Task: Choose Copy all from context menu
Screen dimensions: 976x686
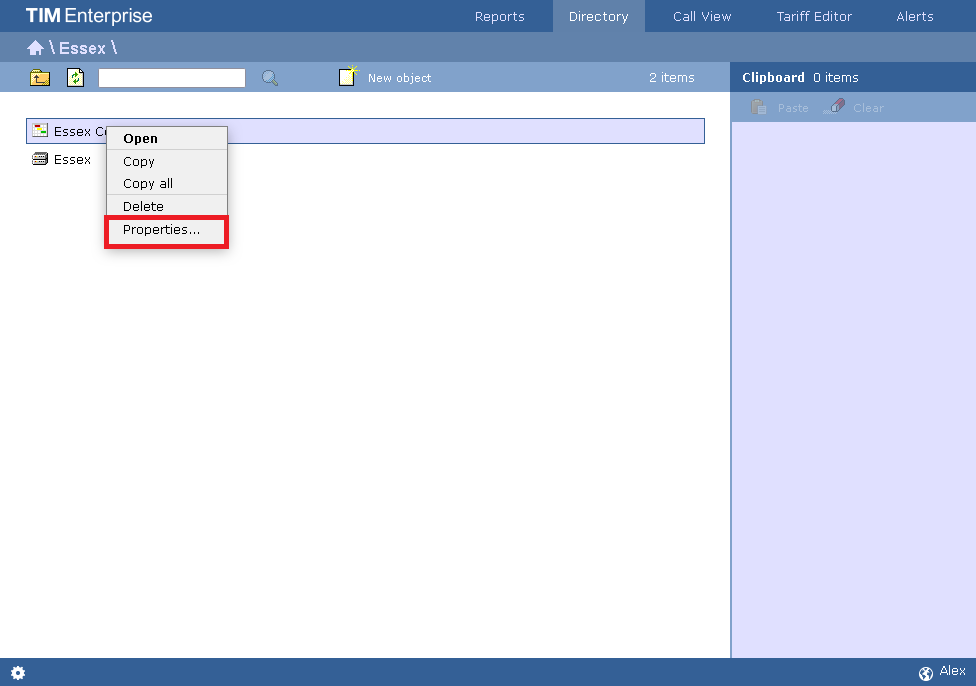Action: [148, 184]
